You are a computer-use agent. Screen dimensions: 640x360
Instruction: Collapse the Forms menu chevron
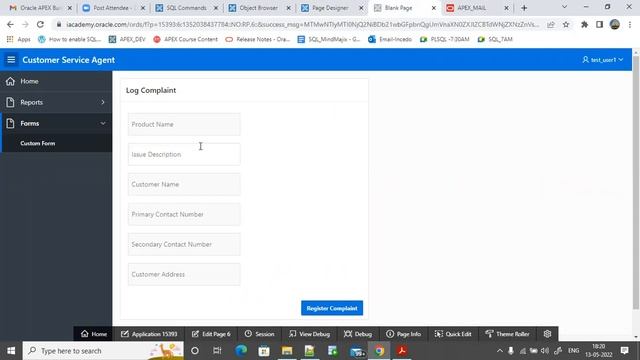click(103, 123)
